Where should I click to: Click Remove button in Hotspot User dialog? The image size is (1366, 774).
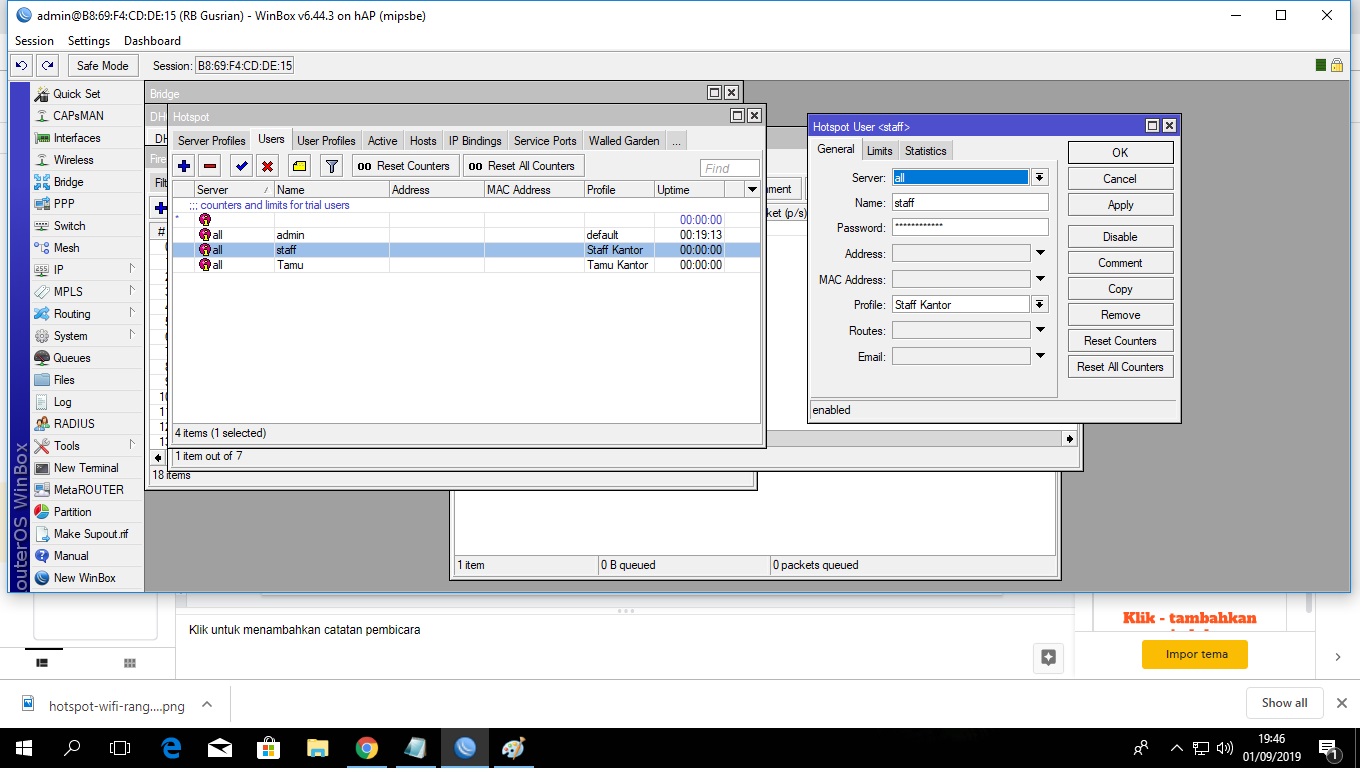click(x=1120, y=315)
